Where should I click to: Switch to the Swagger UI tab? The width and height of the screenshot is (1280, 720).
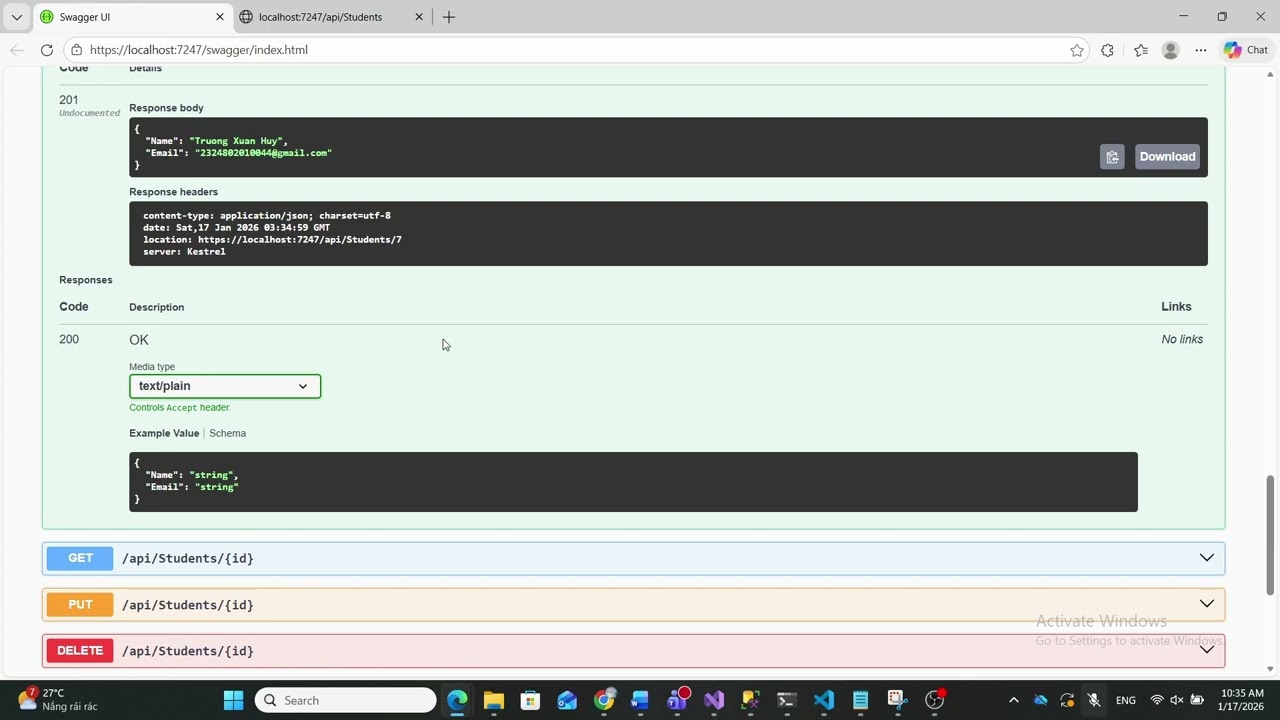pos(131,17)
